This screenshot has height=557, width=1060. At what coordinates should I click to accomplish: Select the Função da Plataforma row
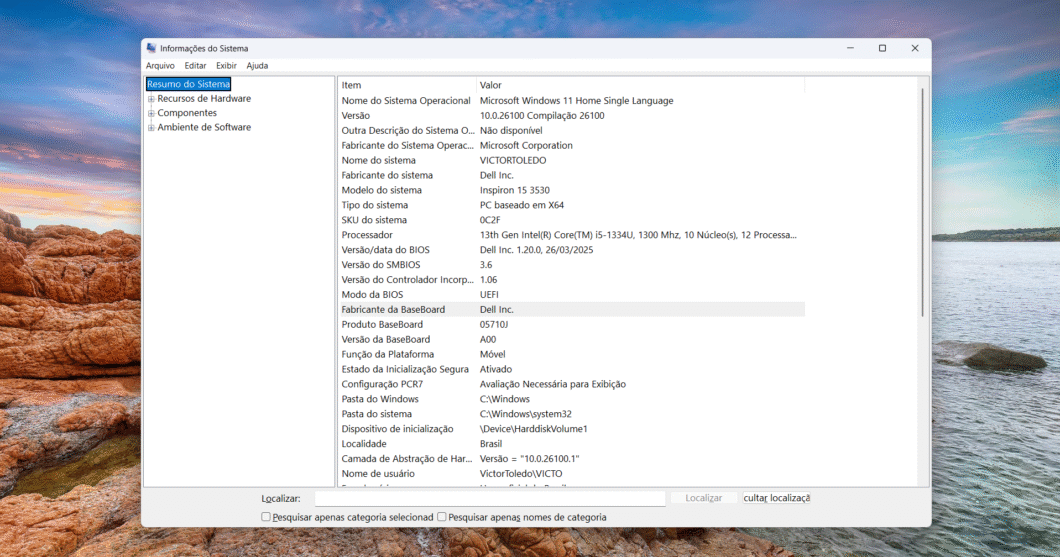(571, 354)
